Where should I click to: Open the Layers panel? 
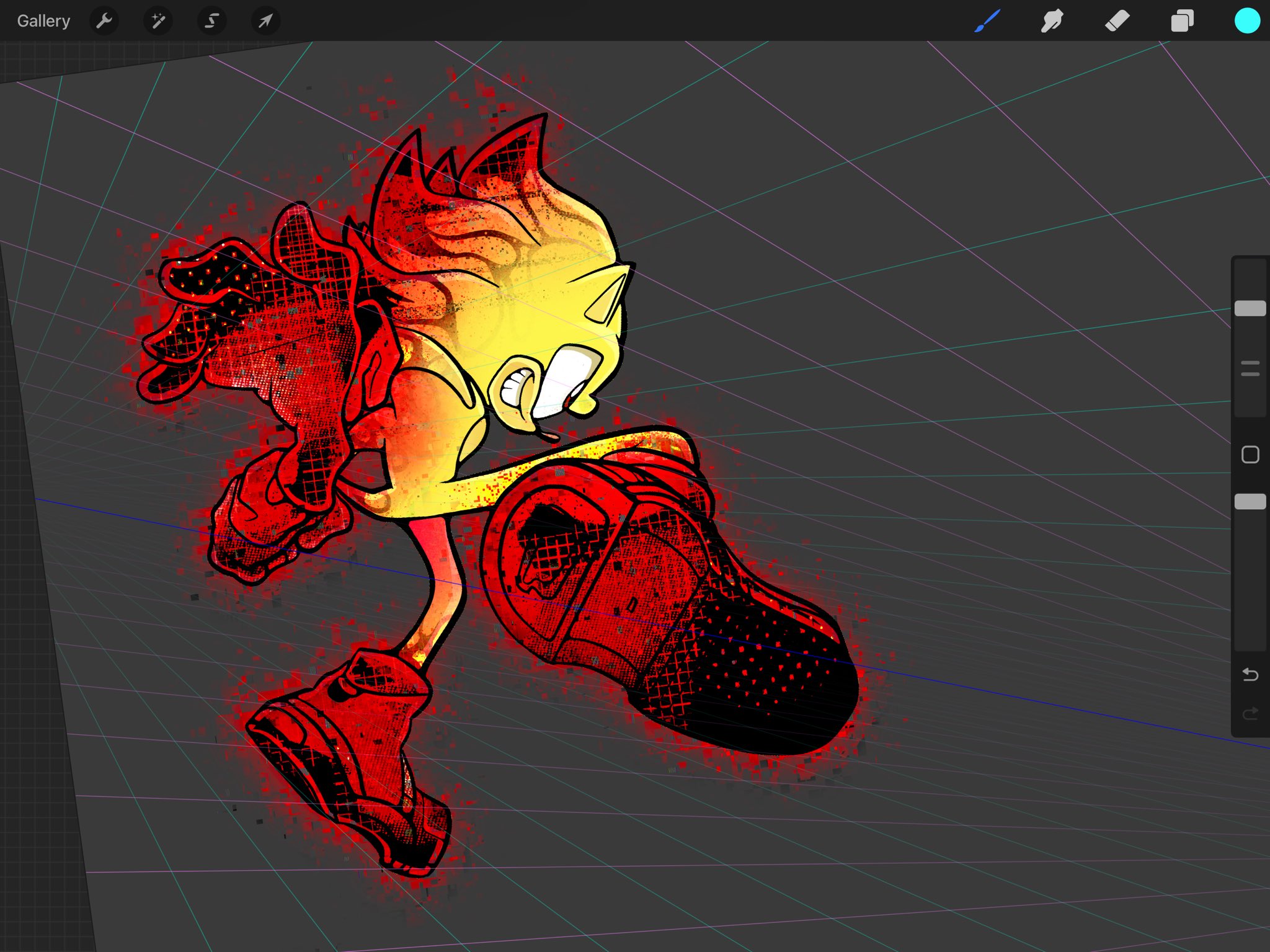1183,21
